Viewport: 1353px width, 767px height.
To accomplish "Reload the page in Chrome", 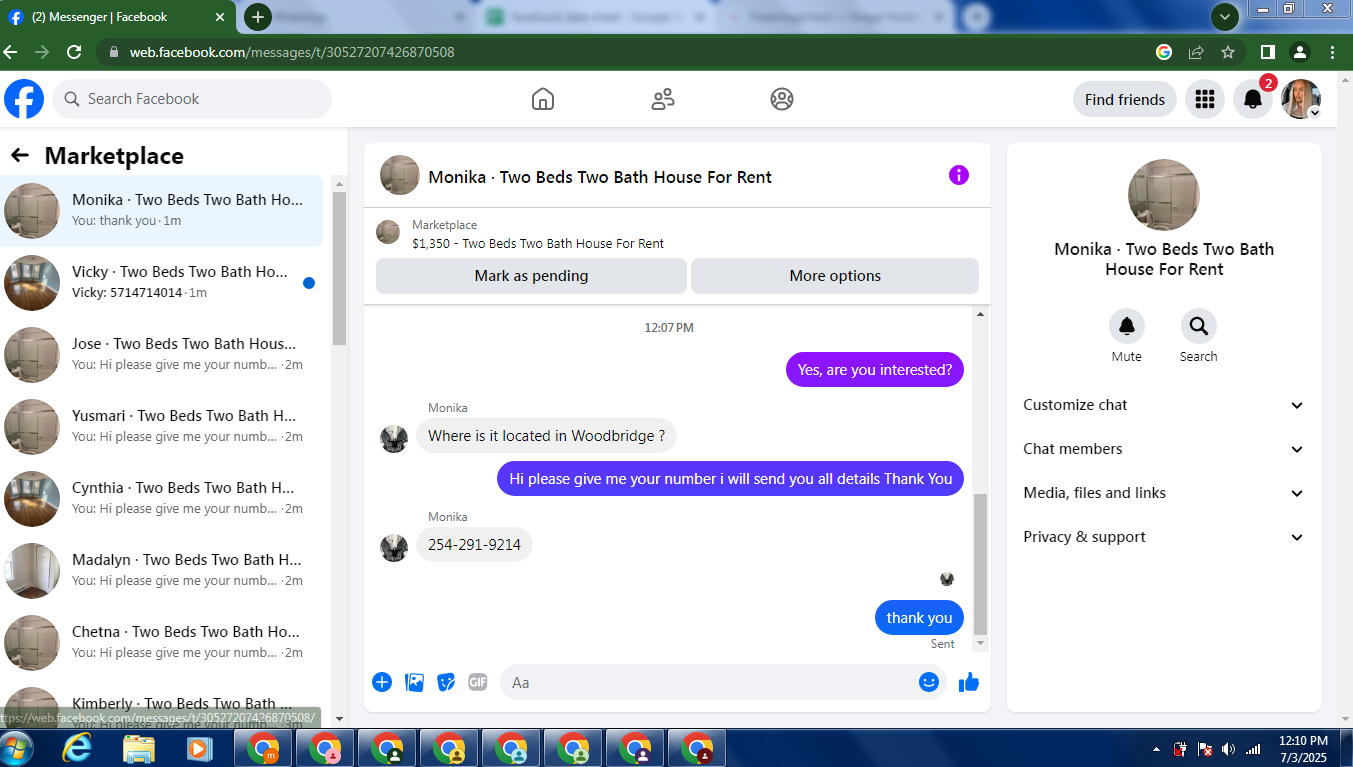I will [74, 52].
